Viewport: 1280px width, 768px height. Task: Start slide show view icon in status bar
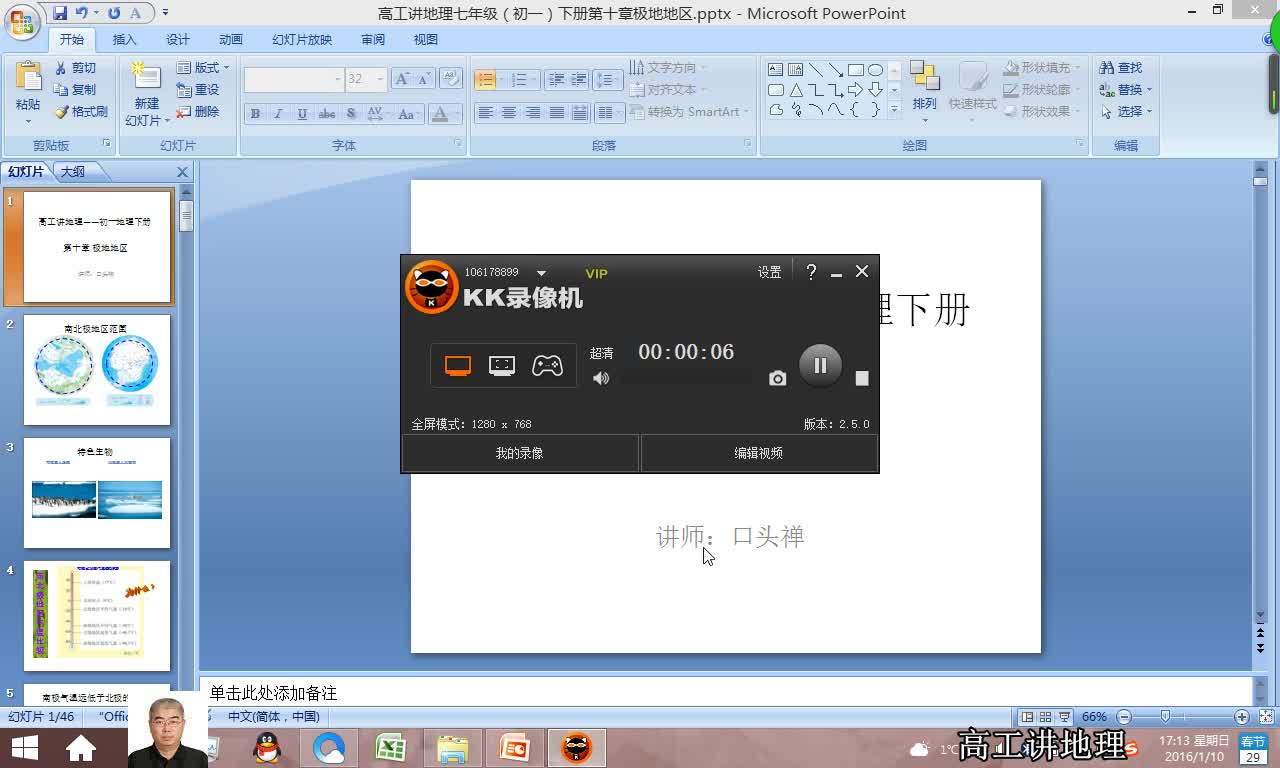(x=1064, y=717)
